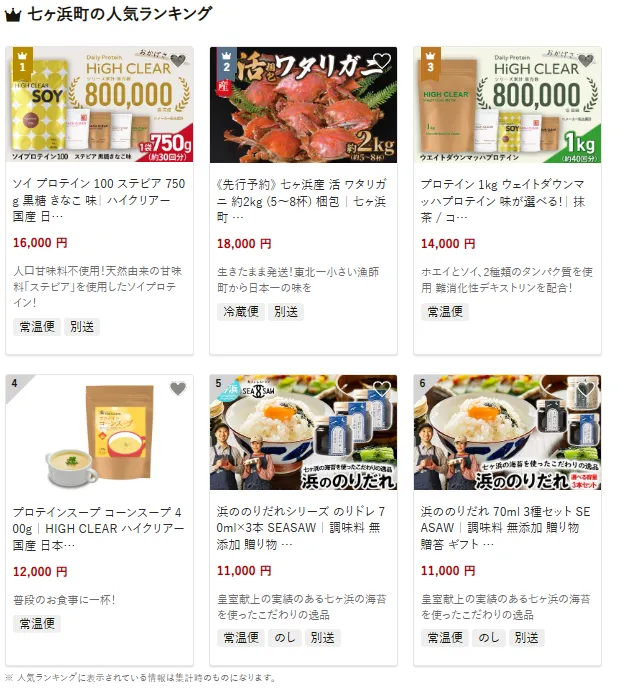Click the gold rank 1 crown badge

pos(22,62)
